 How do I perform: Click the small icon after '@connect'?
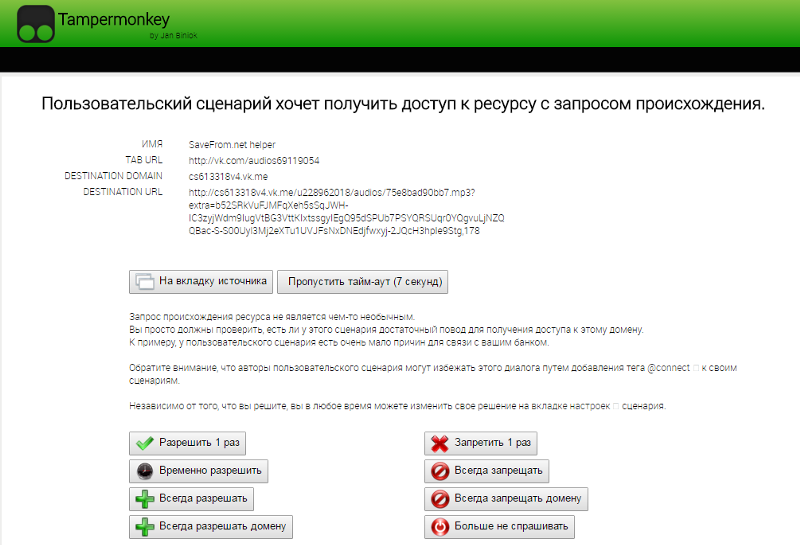pyautogui.click(x=695, y=368)
